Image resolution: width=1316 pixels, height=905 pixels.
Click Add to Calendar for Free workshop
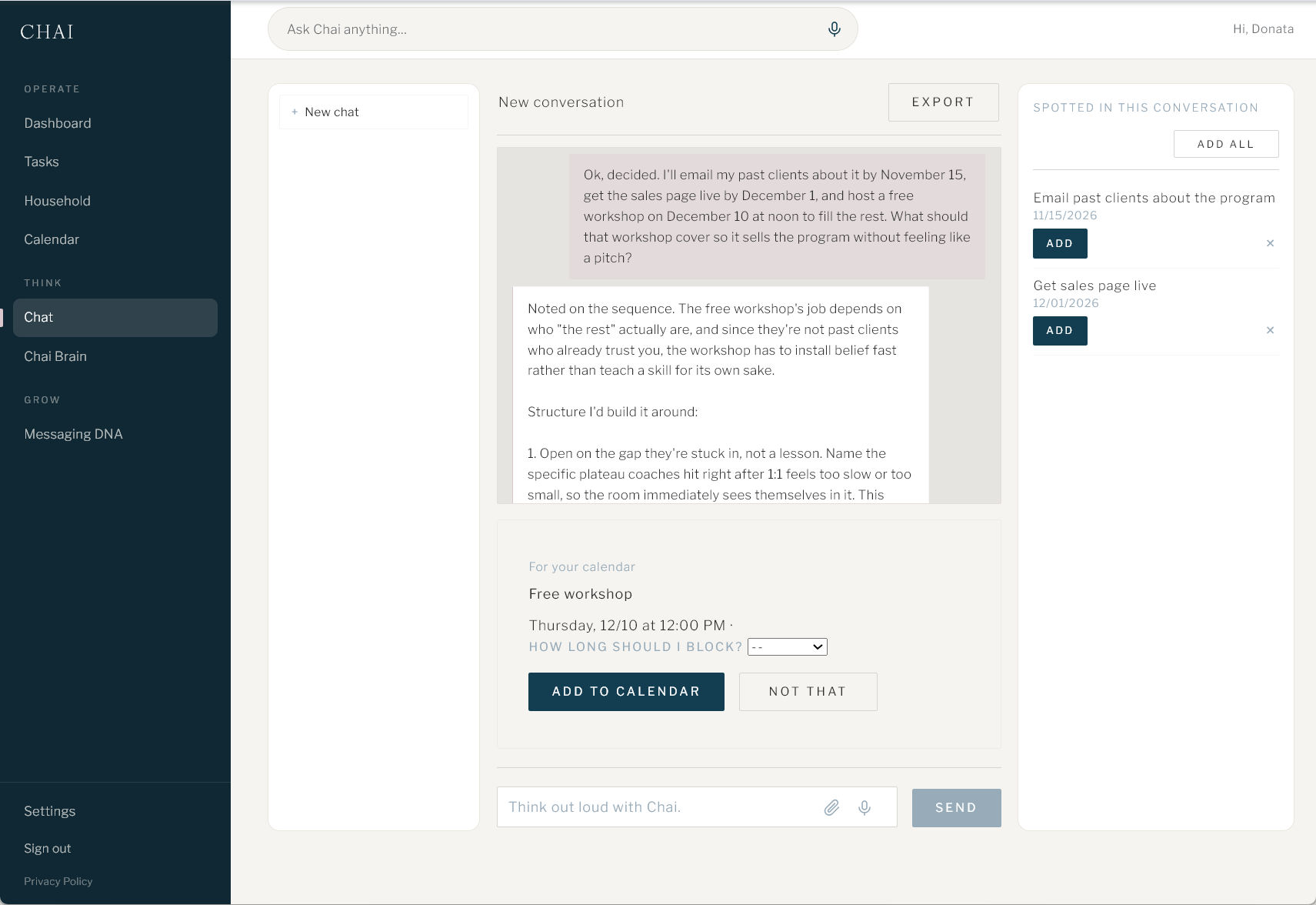tap(626, 692)
